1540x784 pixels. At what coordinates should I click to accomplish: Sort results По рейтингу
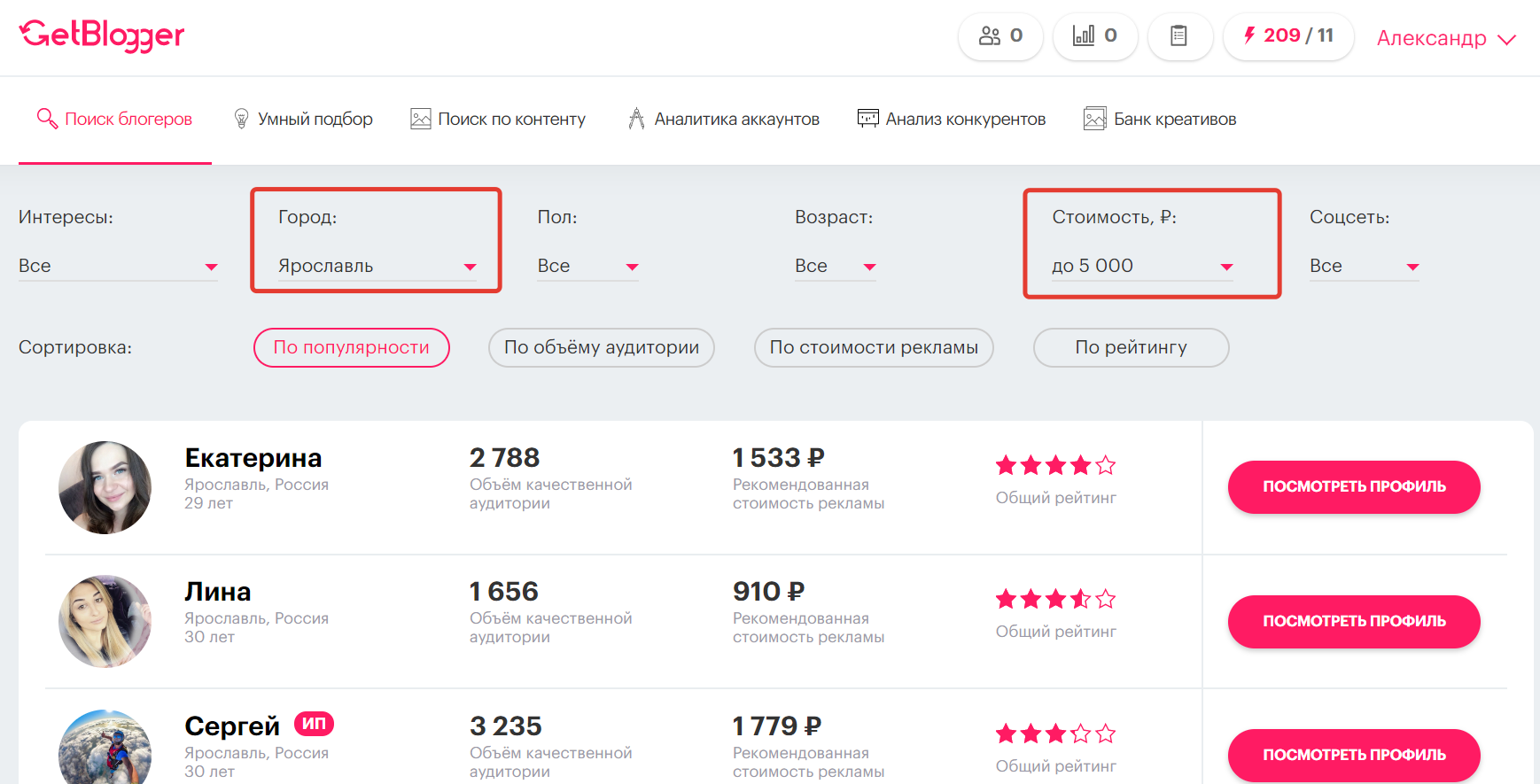[1132, 347]
